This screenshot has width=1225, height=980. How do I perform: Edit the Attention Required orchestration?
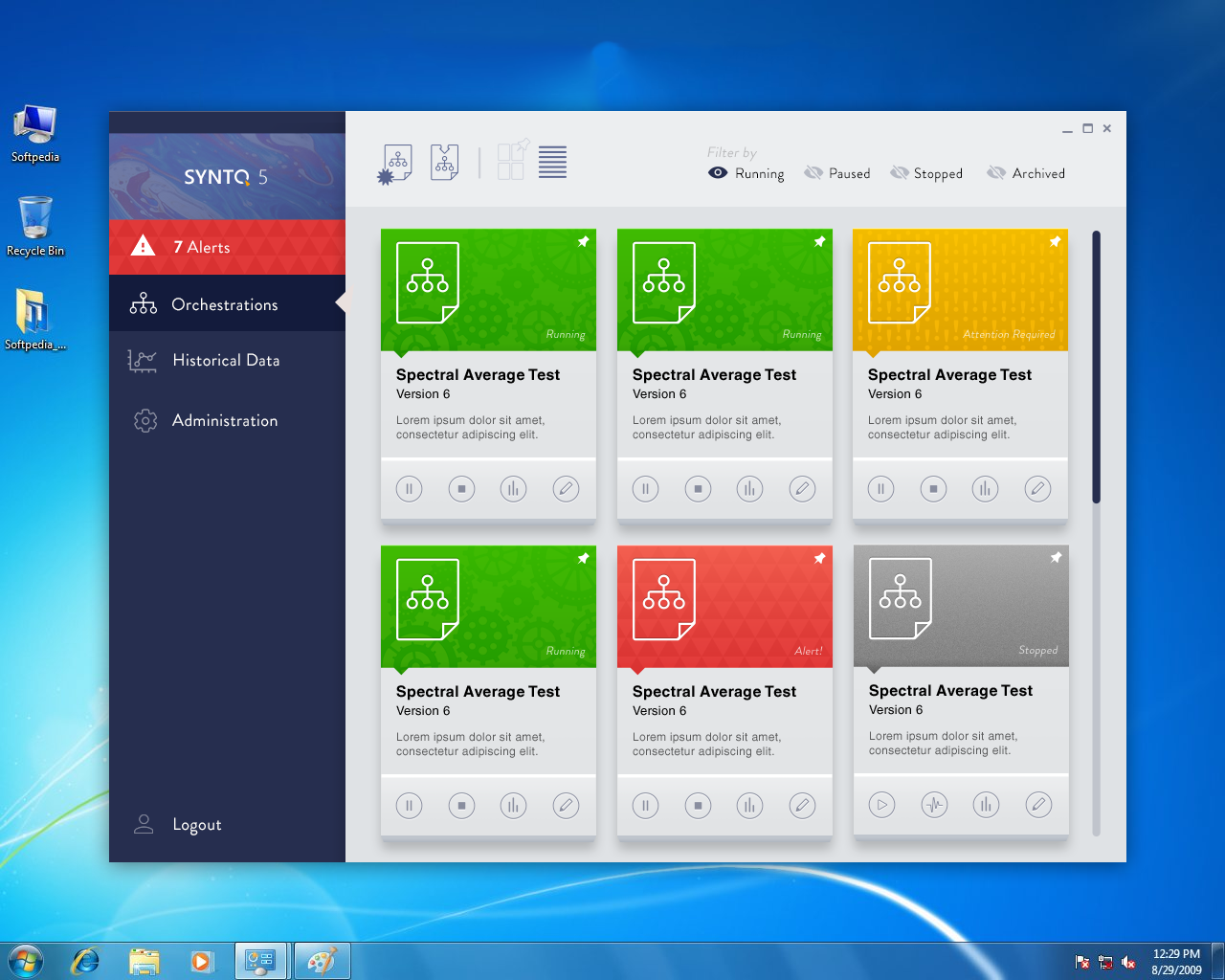1037,489
